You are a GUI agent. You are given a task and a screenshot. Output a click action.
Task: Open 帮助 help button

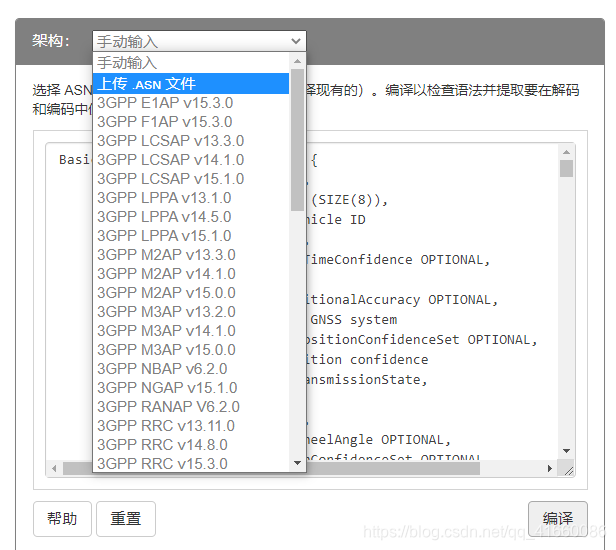pyautogui.click(x=62, y=519)
